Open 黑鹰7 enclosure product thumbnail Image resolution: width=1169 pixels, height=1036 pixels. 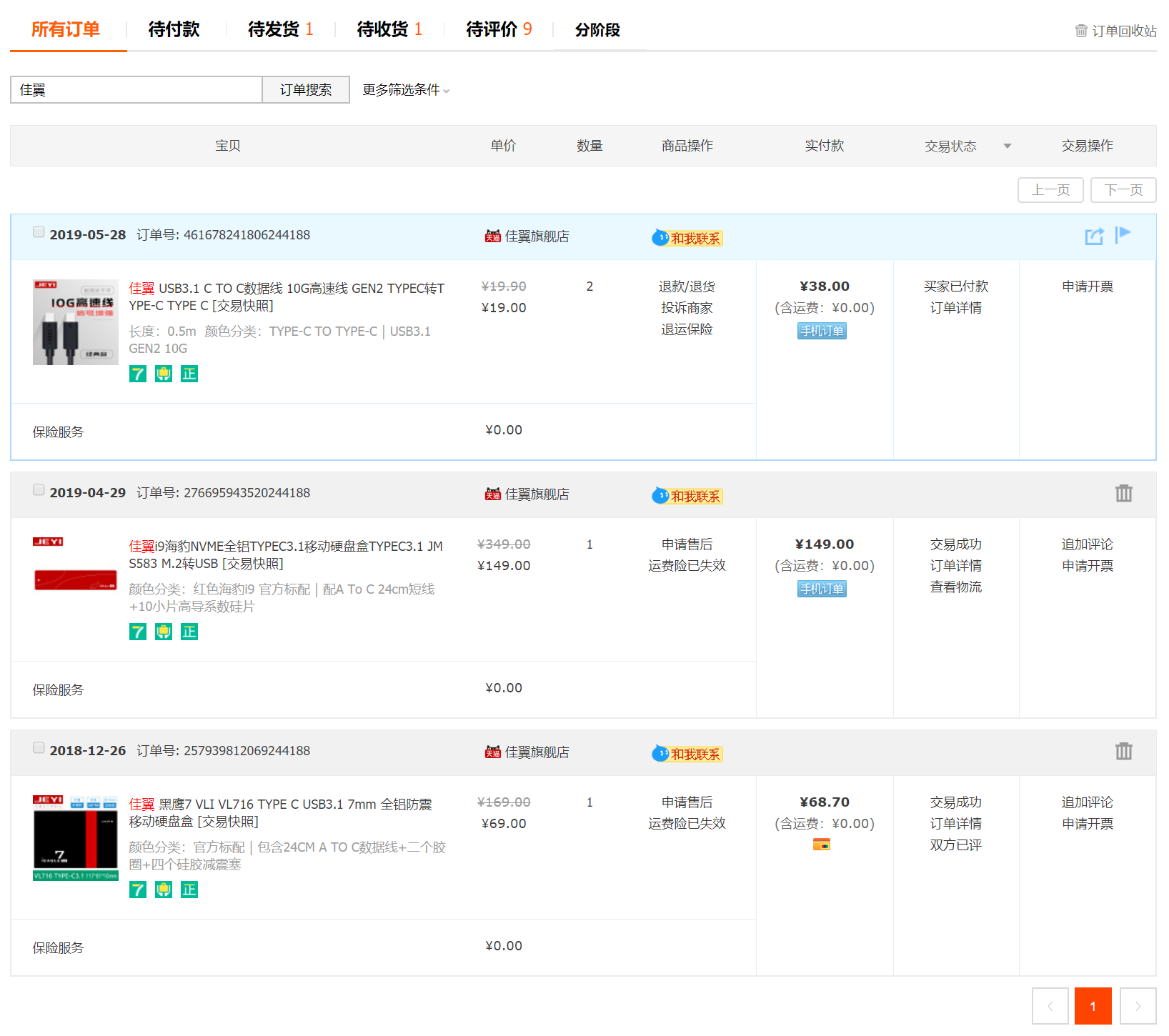pos(76,838)
